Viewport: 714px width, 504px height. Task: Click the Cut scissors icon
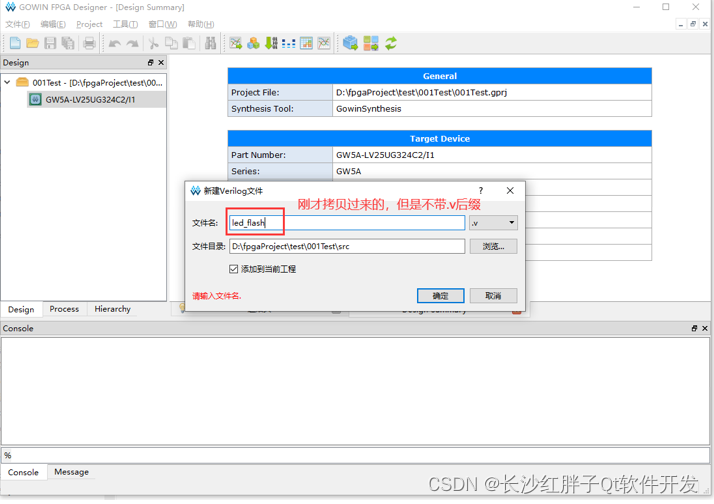[153, 43]
